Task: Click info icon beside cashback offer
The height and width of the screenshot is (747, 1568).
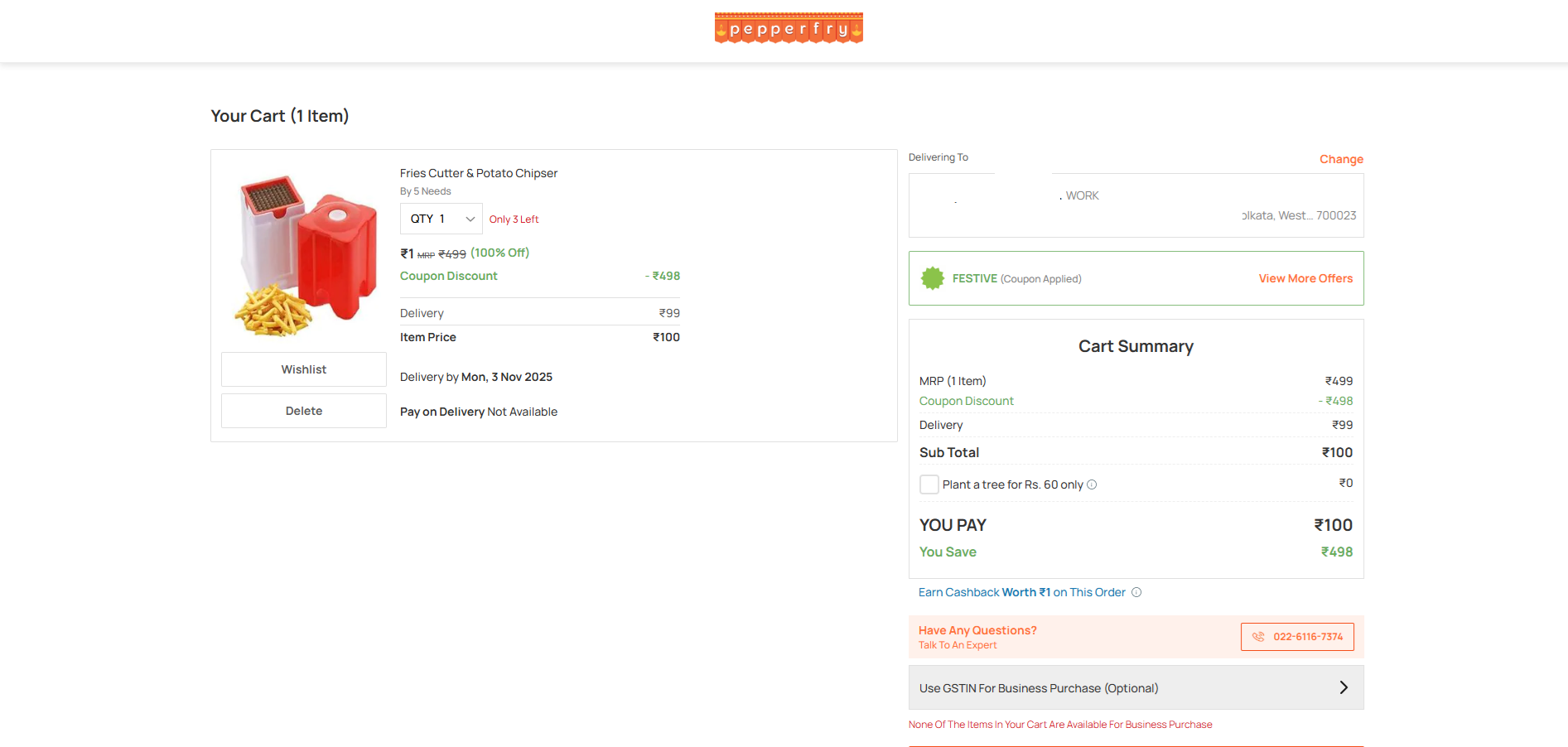Action: coord(1136,592)
